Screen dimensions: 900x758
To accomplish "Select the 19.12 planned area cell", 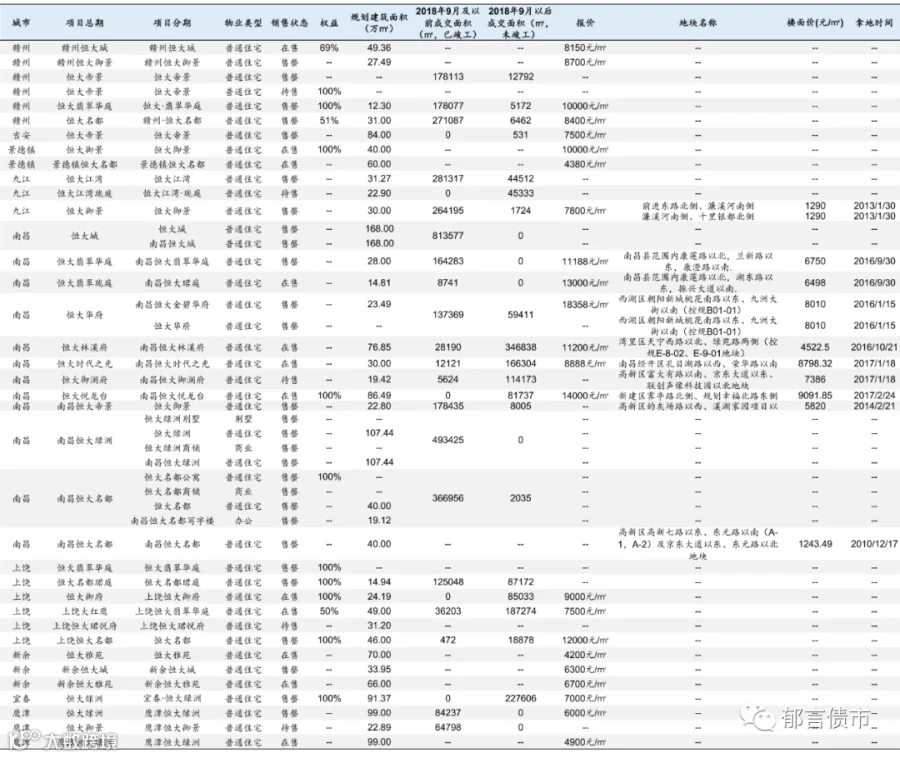I will click(x=379, y=521).
